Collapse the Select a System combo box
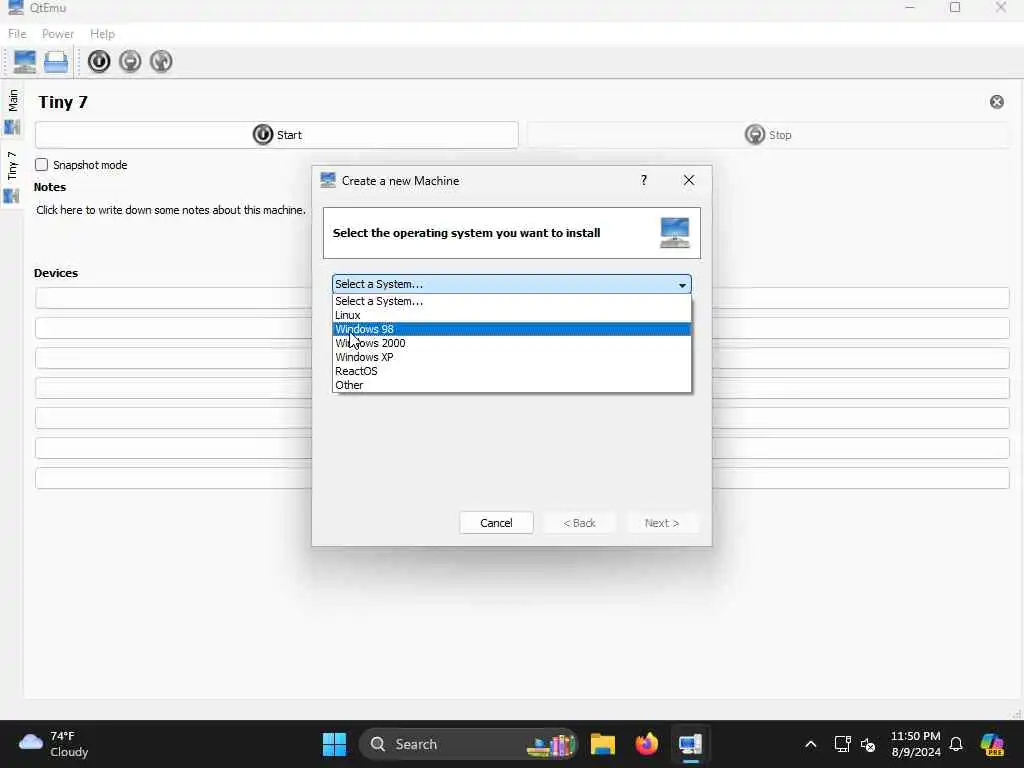Image resolution: width=1024 pixels, height=768 pixels. 512,284
